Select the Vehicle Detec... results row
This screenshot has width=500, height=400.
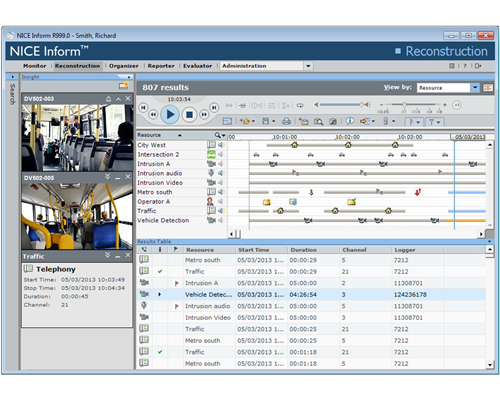click(x=311, y=295)
